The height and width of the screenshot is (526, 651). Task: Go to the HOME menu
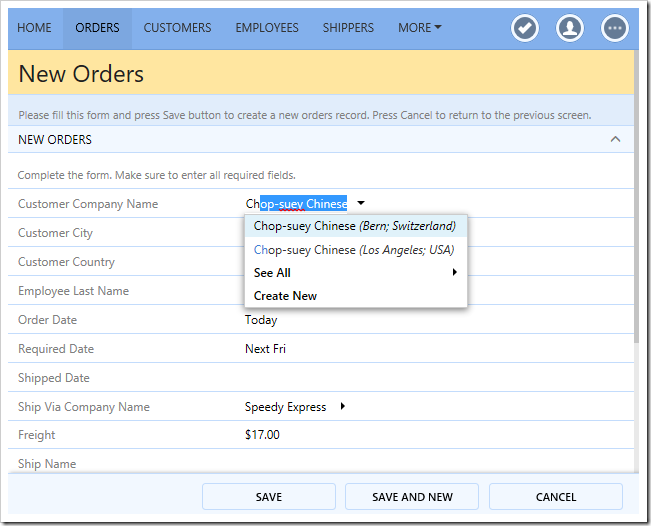point(34,28)
